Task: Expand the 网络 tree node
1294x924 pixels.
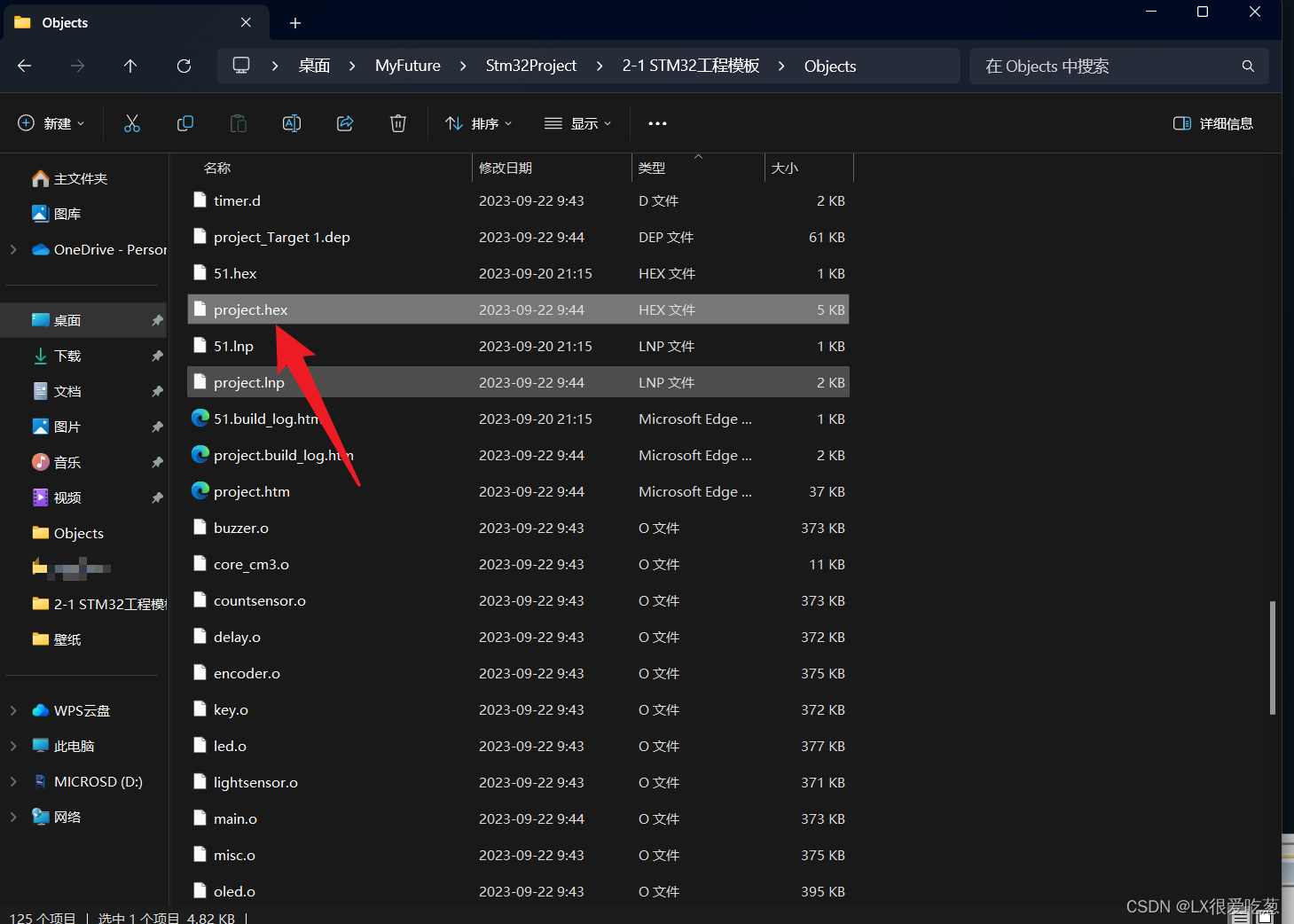Action: click(x=13, y=817)
